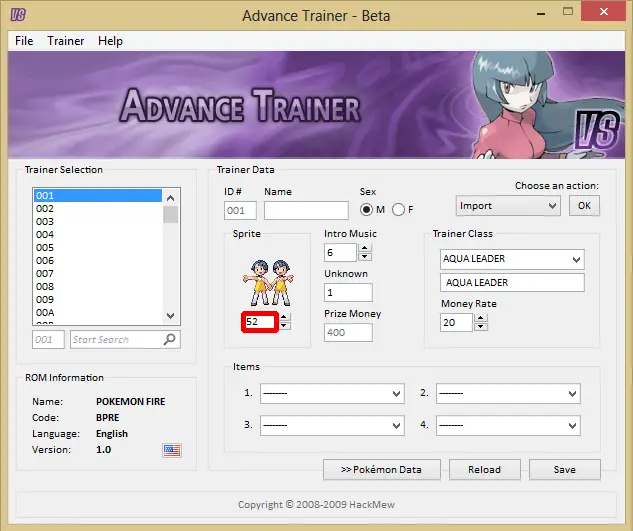Click the Money Rate value field

(456, 322)
